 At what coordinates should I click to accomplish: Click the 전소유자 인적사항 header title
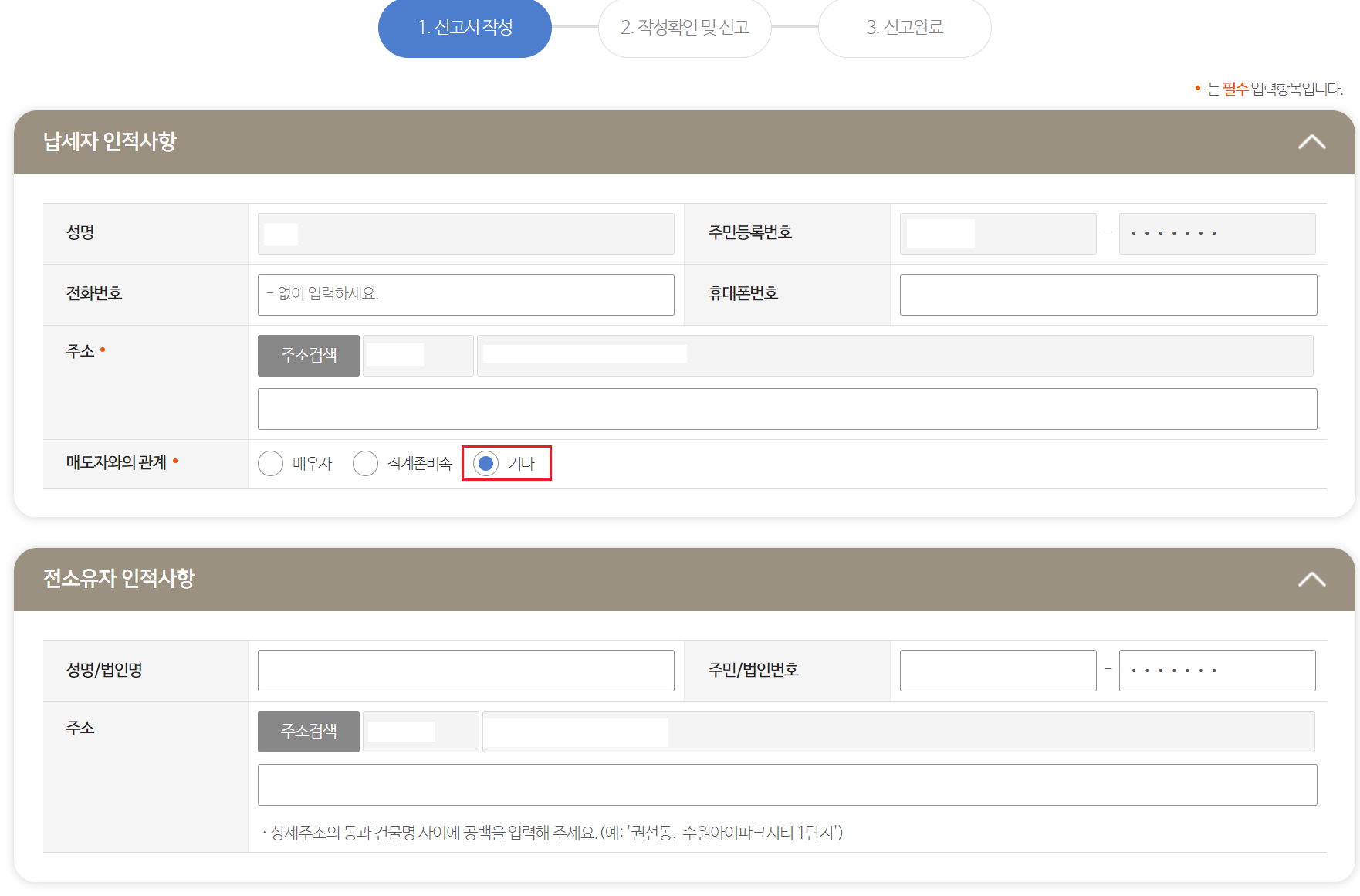pos(119,578)
